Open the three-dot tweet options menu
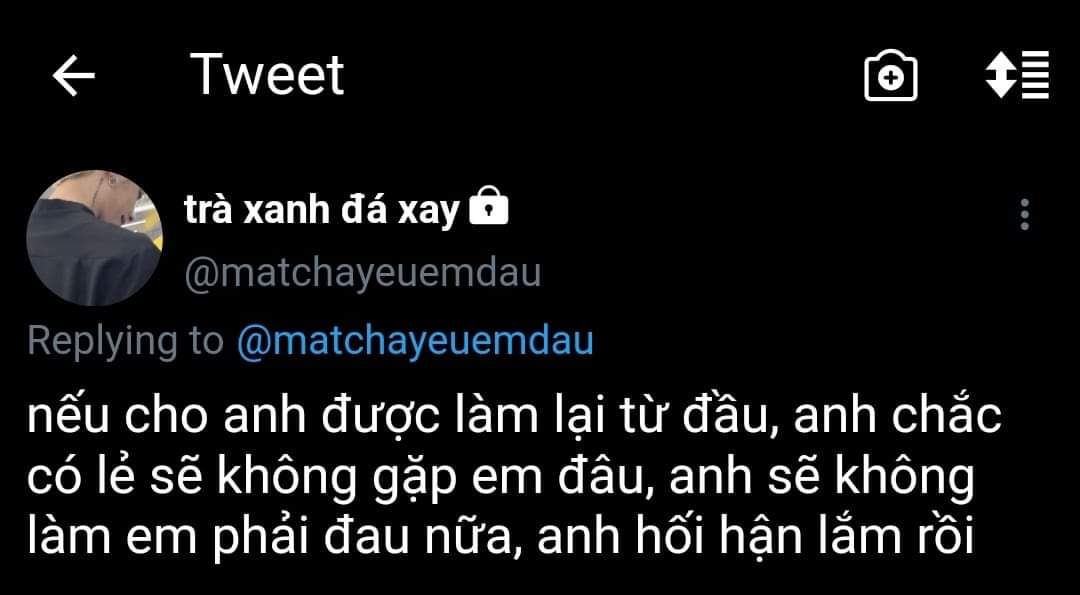Screen dimensions: 1080x595 1025,214
